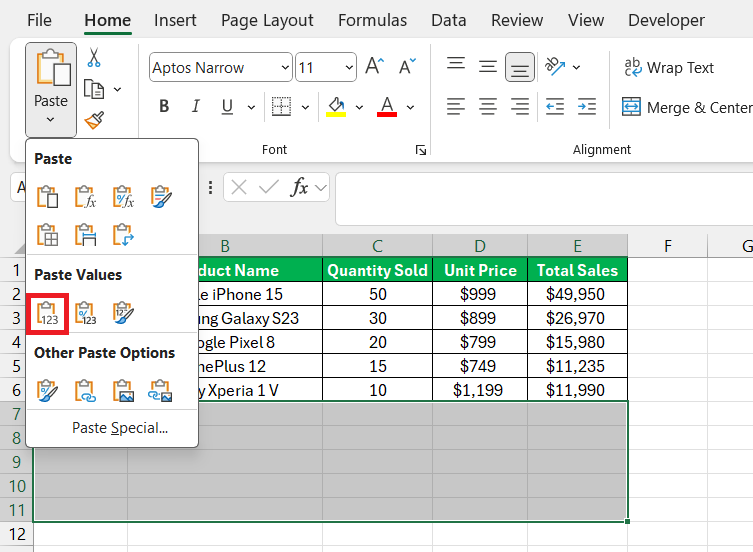This screenshot has height=552, width=753.
Task: Select Values & Source Formatting paste icon
Action: pos(123,313)
